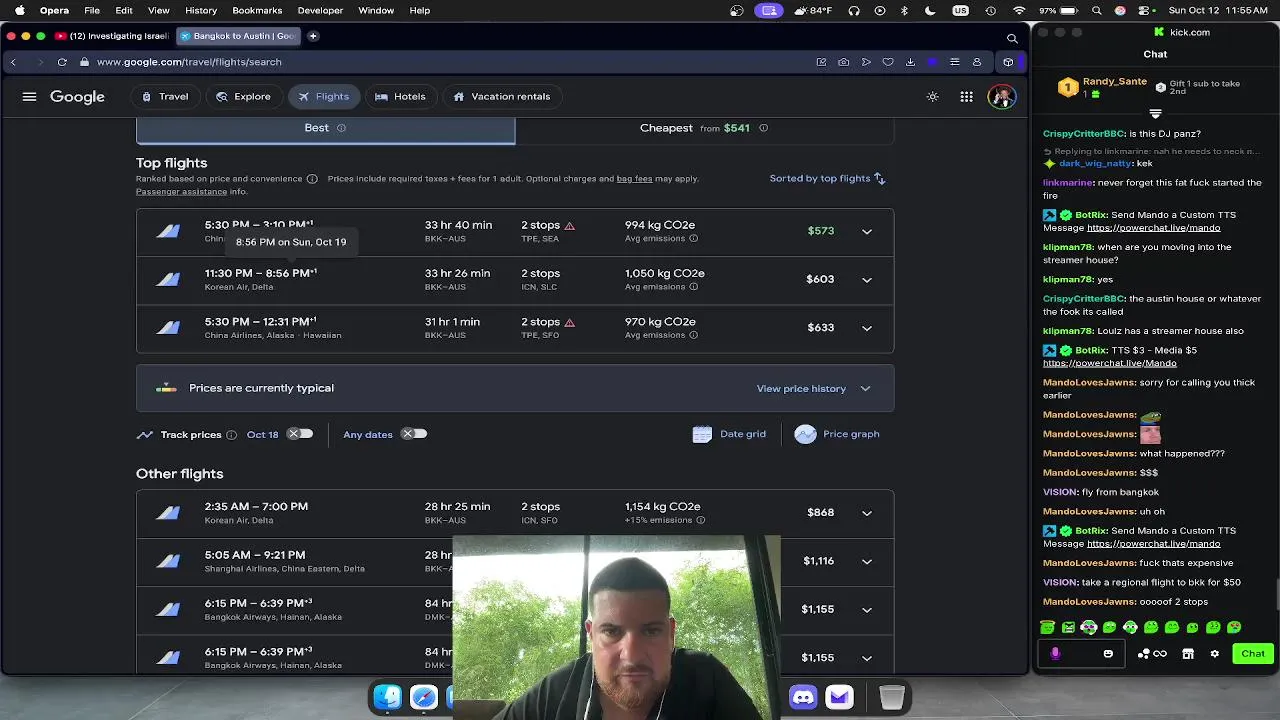
Task: Open a new browser tab with plus
Action: [313, 36]
